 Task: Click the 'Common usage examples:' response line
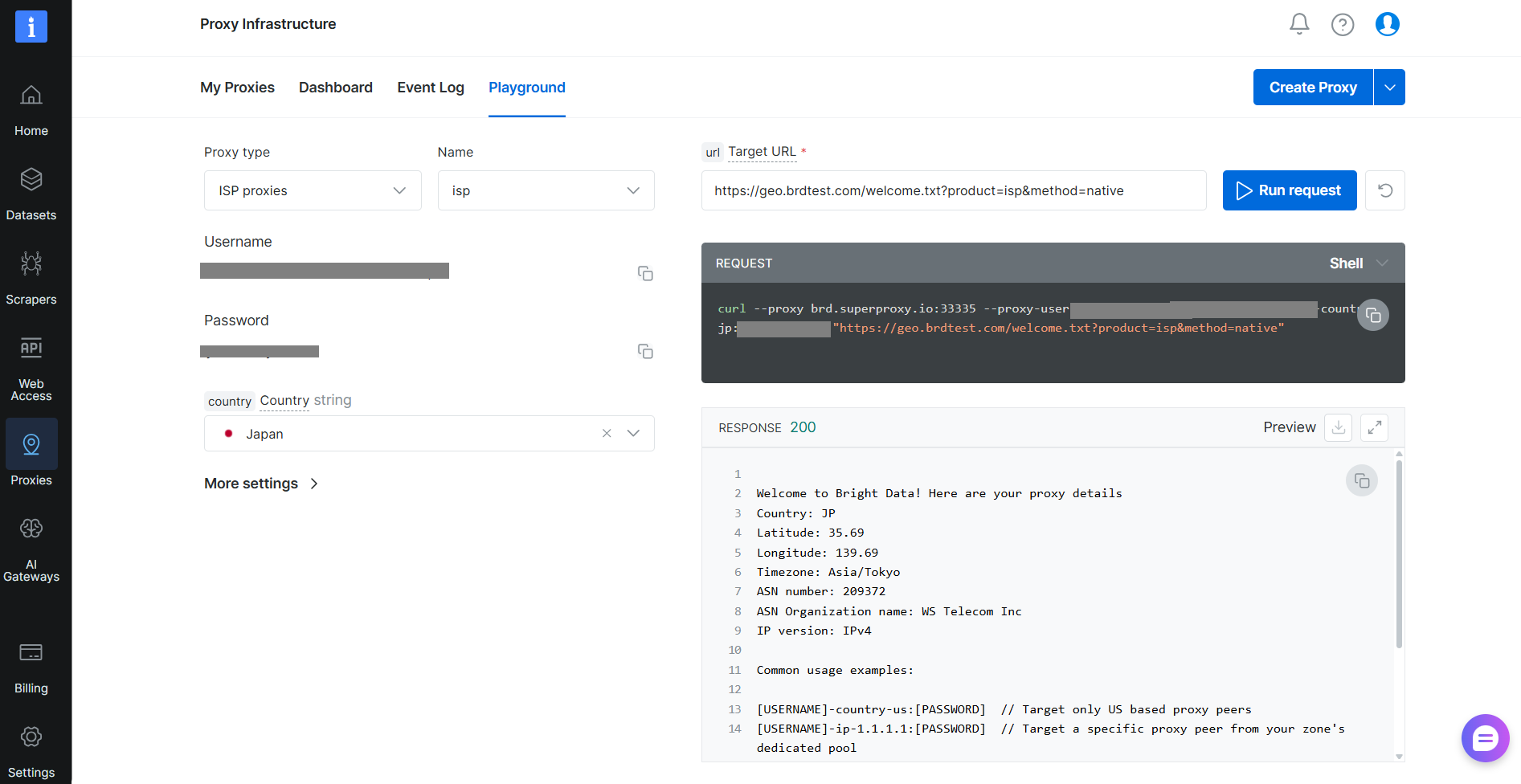click(x=835, y=670)
